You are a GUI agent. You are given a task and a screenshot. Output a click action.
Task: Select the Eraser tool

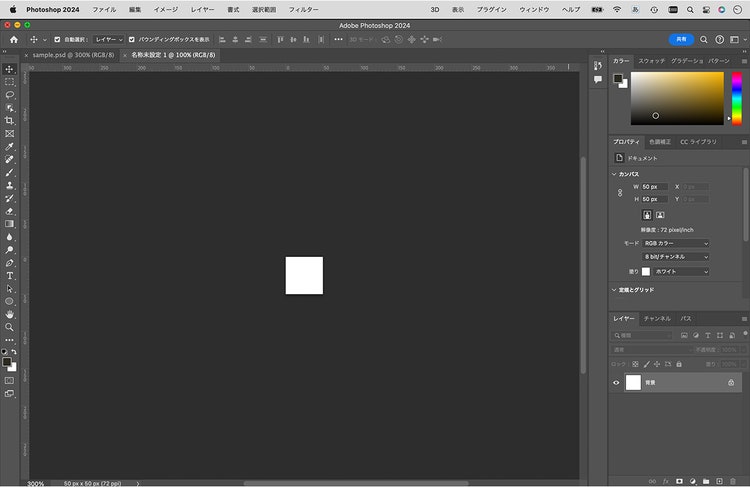[9, 211]
